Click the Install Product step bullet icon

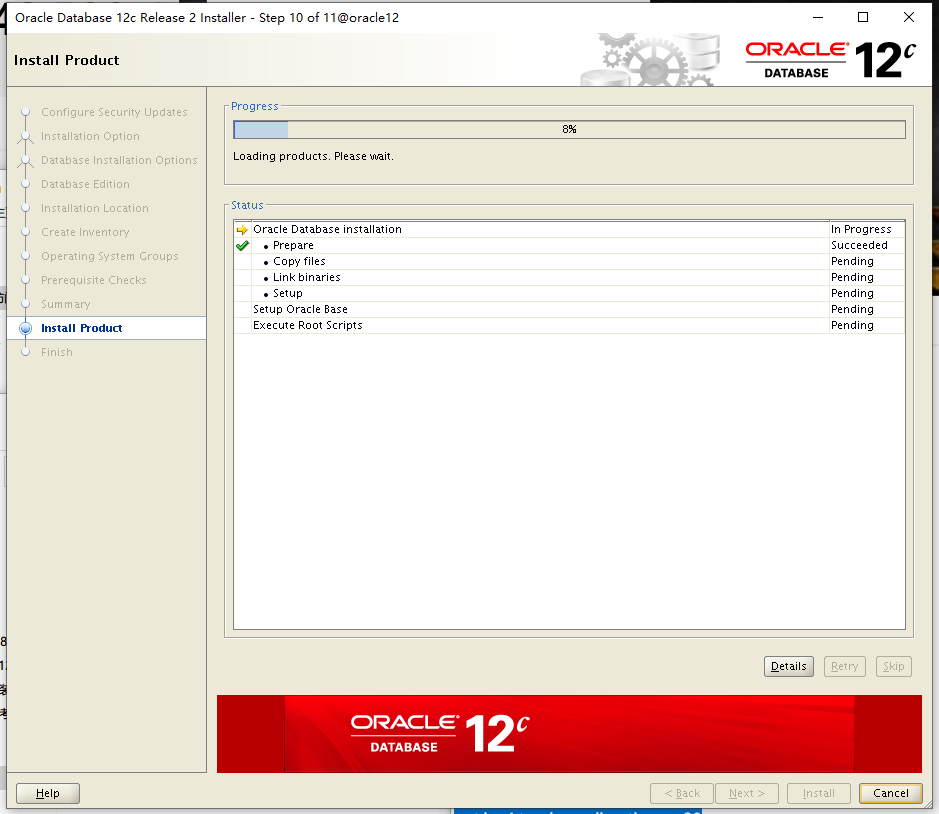[26, 328]
